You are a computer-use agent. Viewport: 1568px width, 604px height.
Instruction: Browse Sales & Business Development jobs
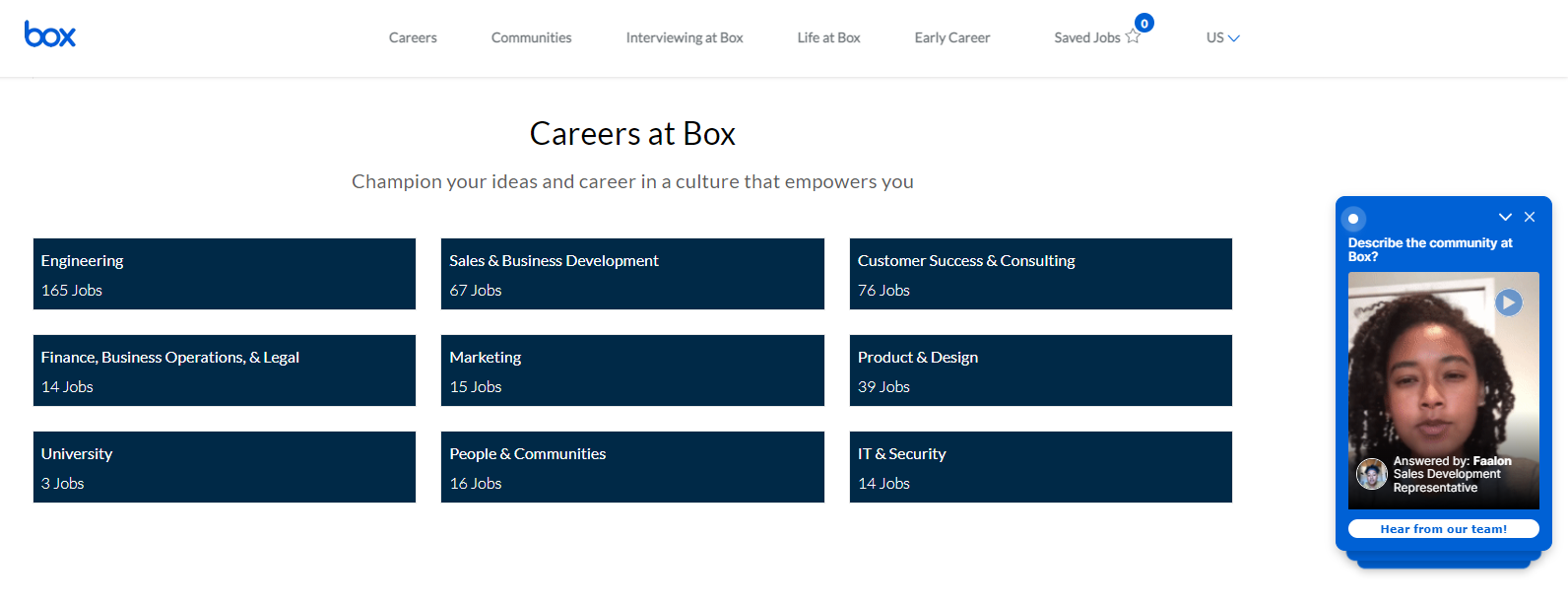tap(632, 274)
